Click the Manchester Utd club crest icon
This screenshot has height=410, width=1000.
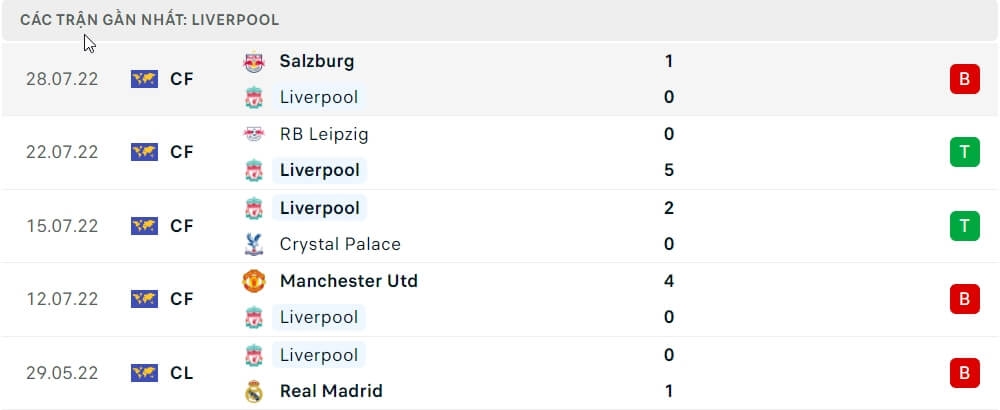[x=254, y=281]
